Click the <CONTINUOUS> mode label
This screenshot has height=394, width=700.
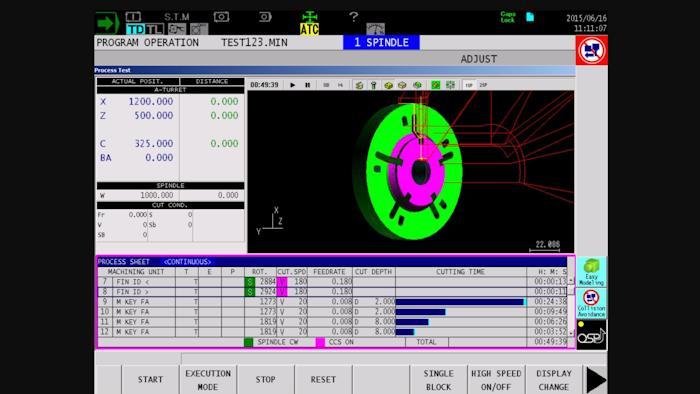click(x=188, y=261)
